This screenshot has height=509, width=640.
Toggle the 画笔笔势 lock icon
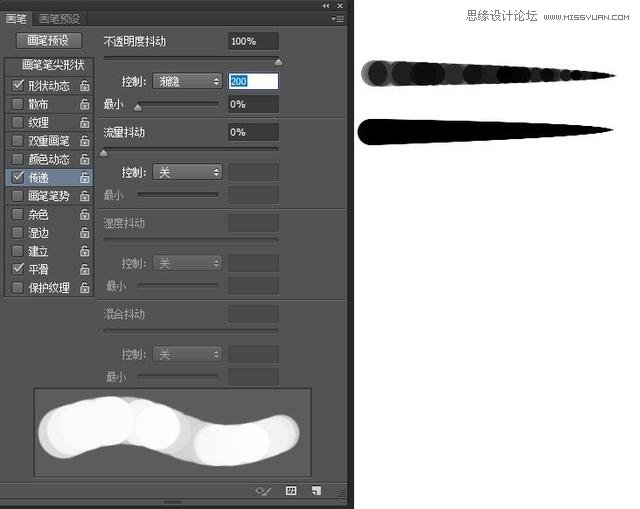click(84, 196)
